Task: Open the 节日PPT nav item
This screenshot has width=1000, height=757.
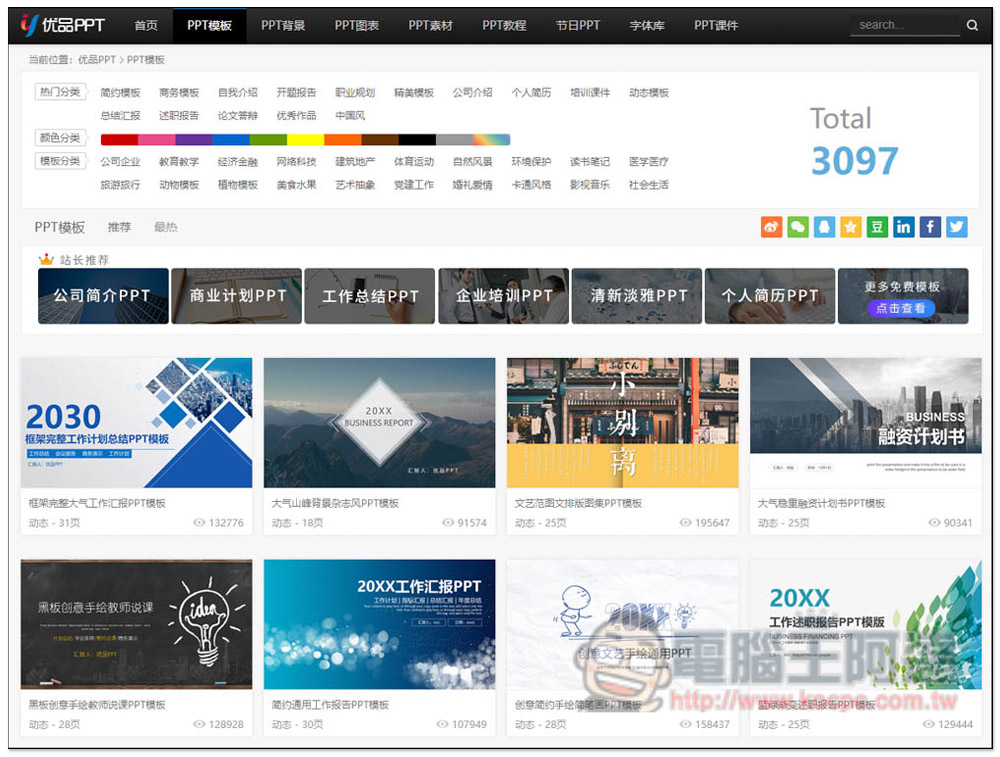Action: click(x=578, y=26)
